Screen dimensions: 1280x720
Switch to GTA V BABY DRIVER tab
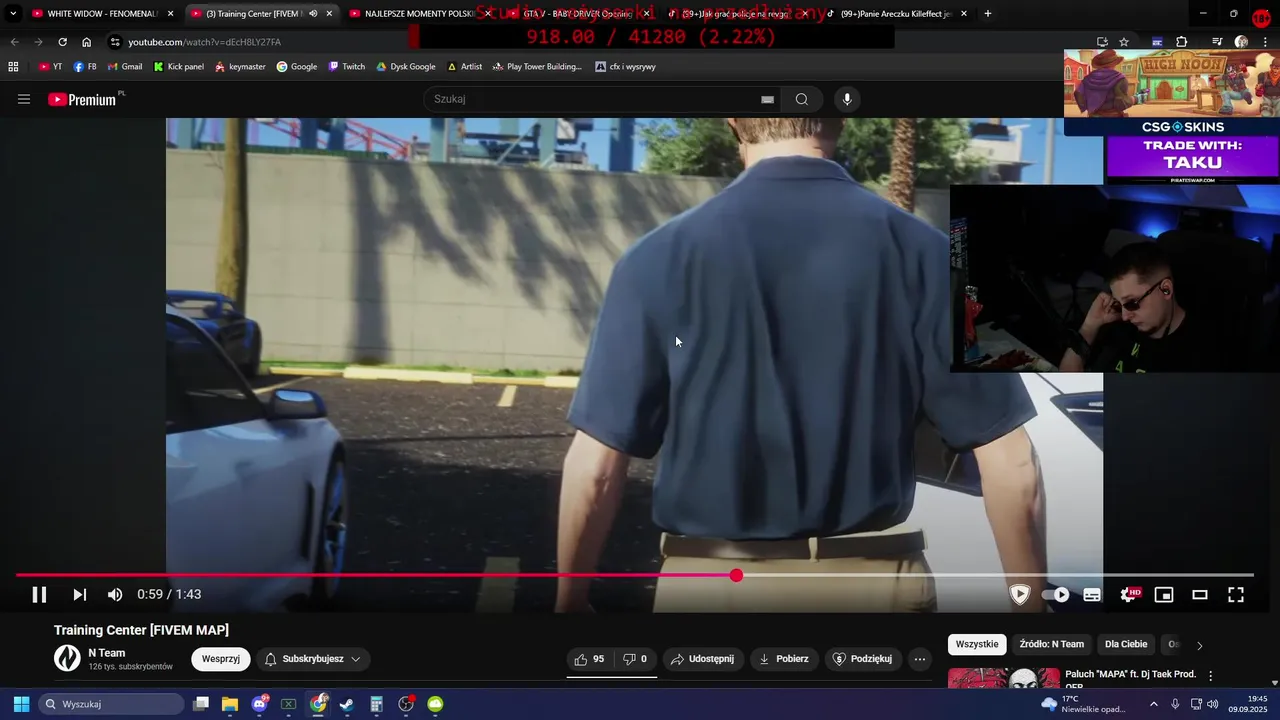[577, 14]
